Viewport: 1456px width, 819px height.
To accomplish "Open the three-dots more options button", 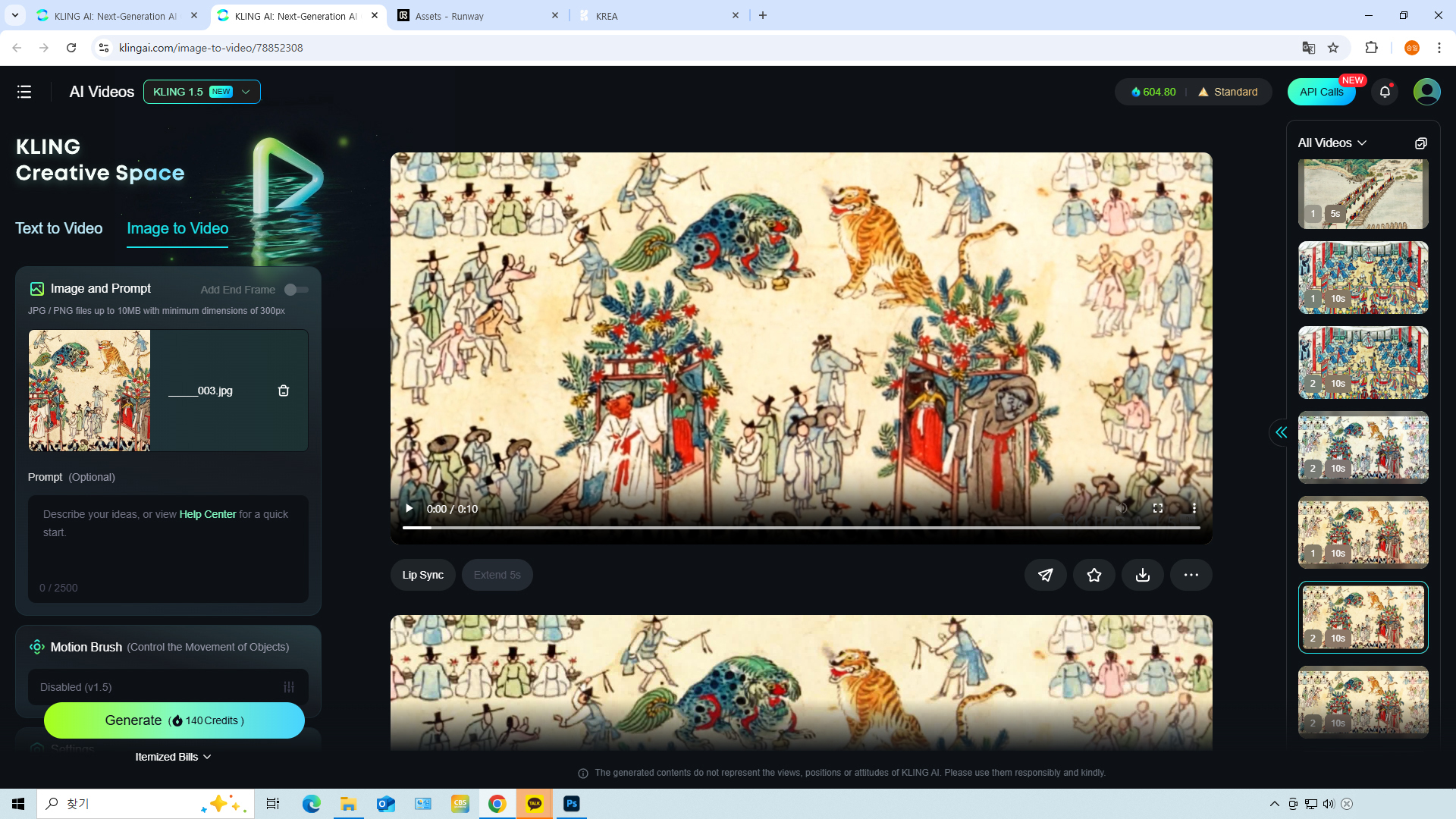I will 1191,575.
